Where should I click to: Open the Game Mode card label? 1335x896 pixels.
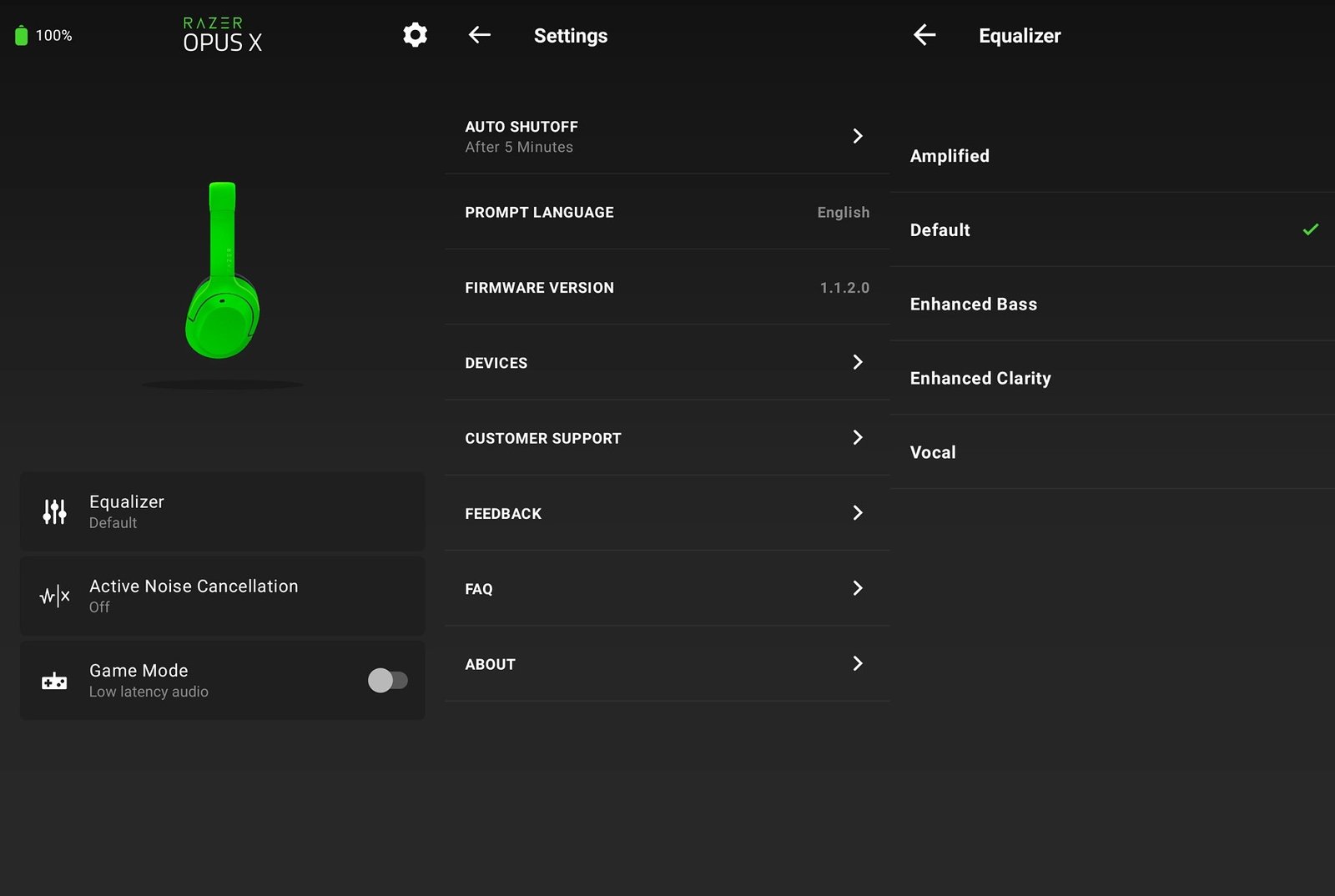click(x=139, y=671)
